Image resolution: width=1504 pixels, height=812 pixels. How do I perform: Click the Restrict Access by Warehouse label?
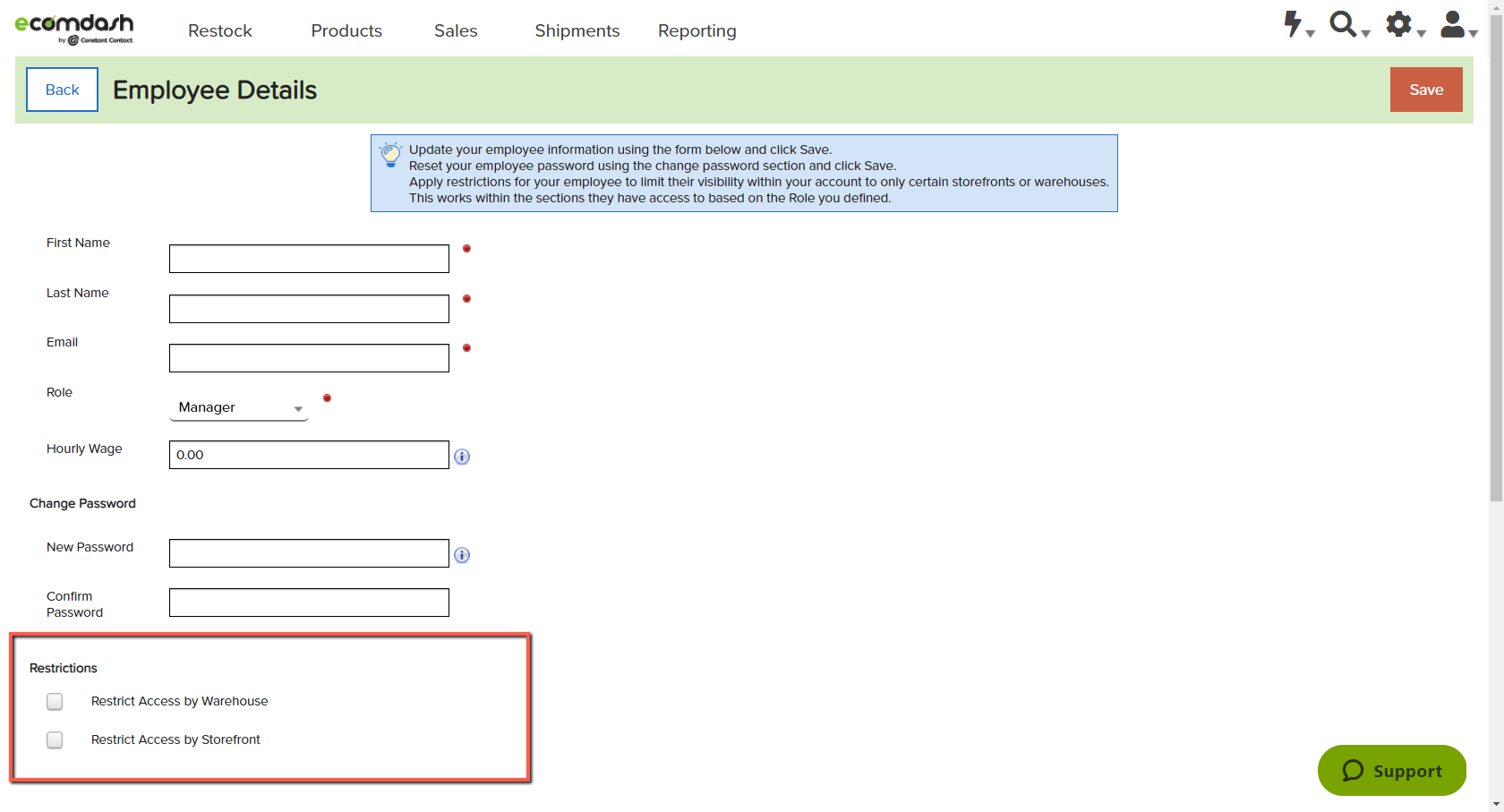point(179,701)
